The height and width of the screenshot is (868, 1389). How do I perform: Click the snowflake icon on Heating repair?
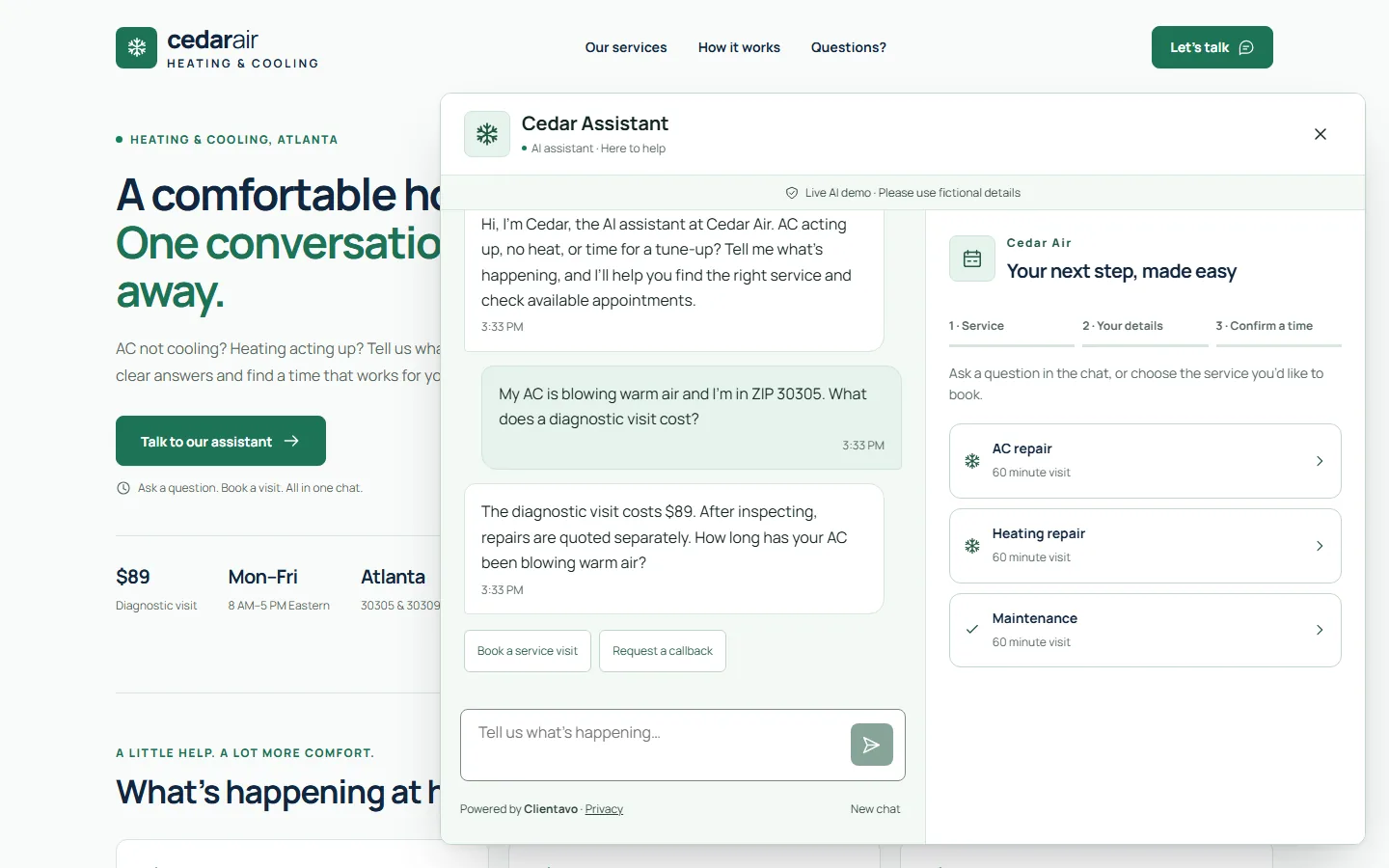[x=972, y=546]
